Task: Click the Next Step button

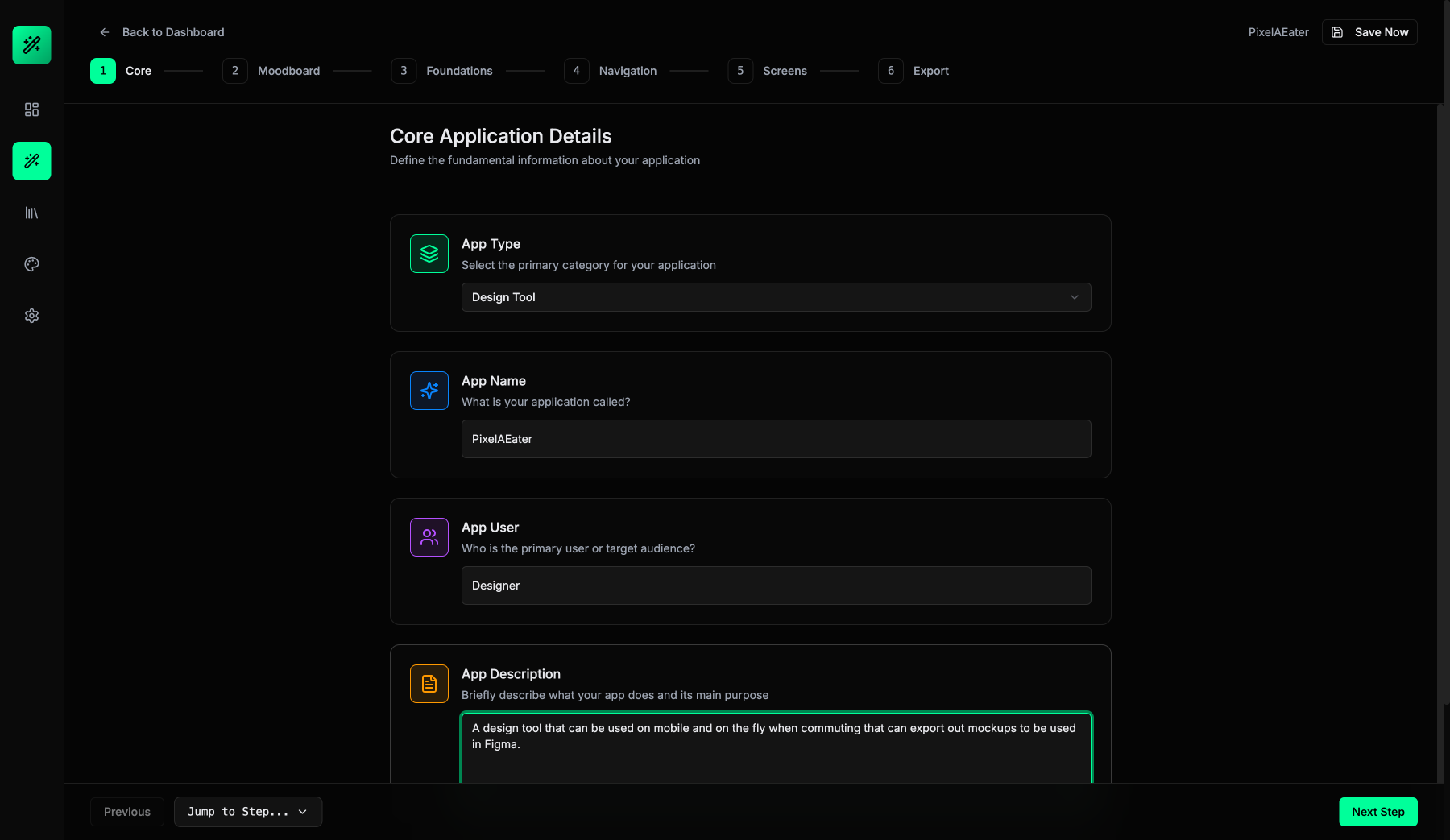Action: coord(1378,812)
